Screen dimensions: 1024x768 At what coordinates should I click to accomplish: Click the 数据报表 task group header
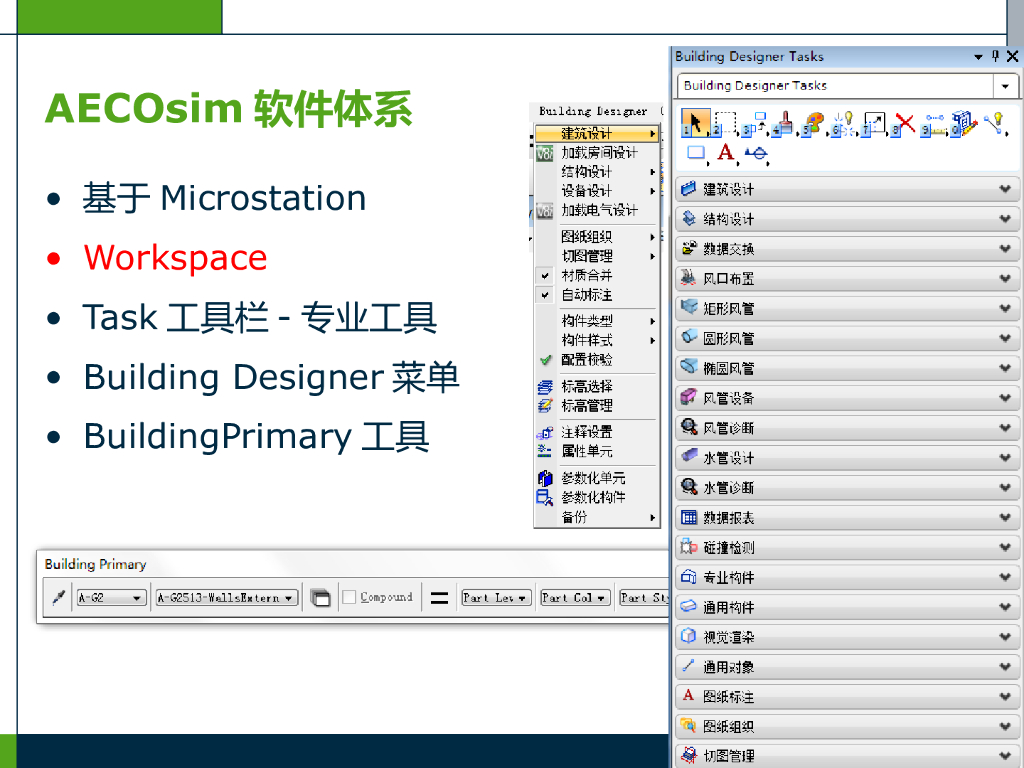[x=847, y=517]
